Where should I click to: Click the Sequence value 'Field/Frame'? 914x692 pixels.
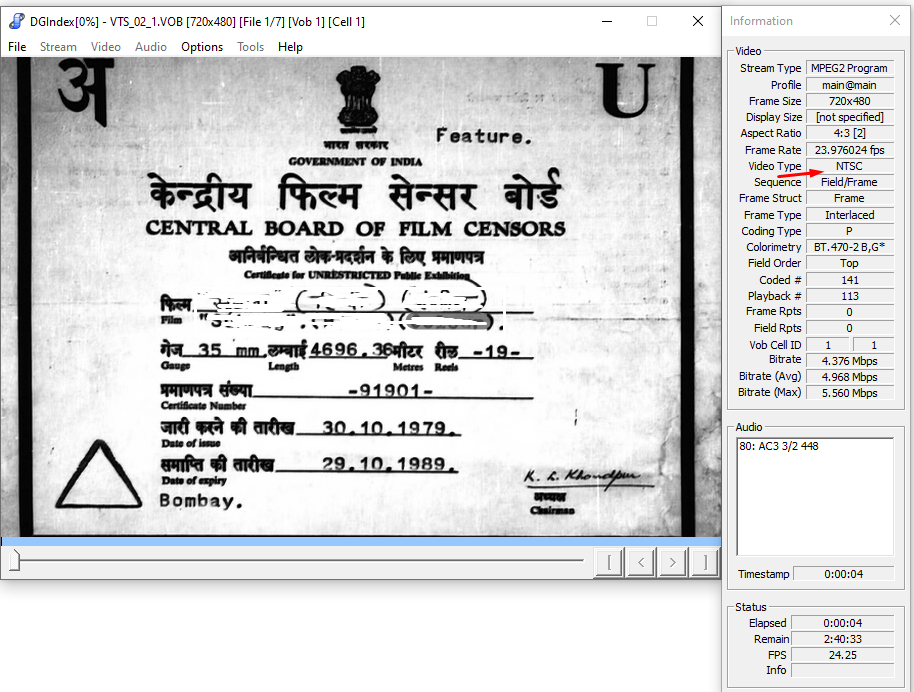tap(849, 182)
